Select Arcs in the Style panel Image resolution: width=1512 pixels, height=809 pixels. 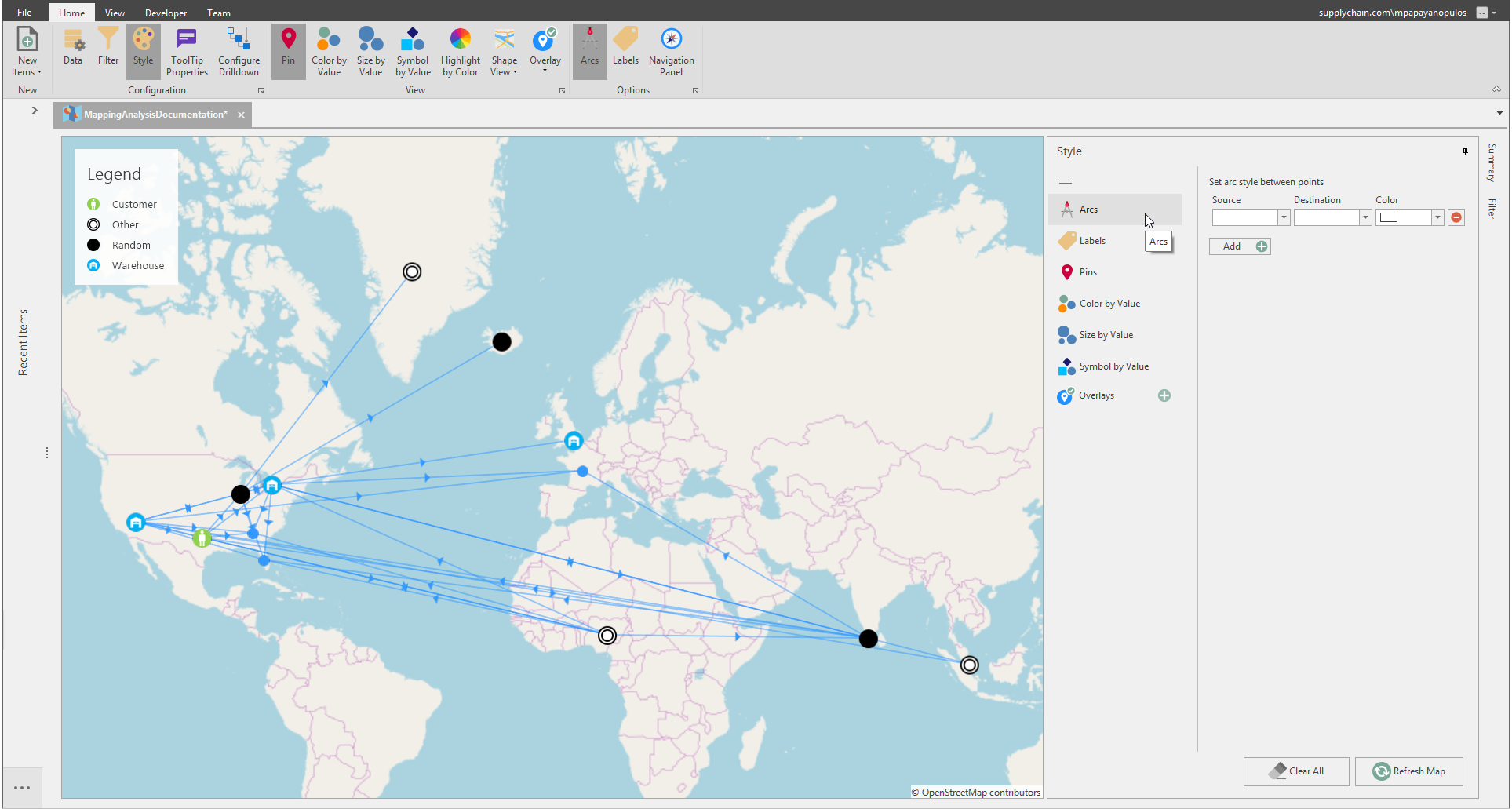tap(1115, 210)
